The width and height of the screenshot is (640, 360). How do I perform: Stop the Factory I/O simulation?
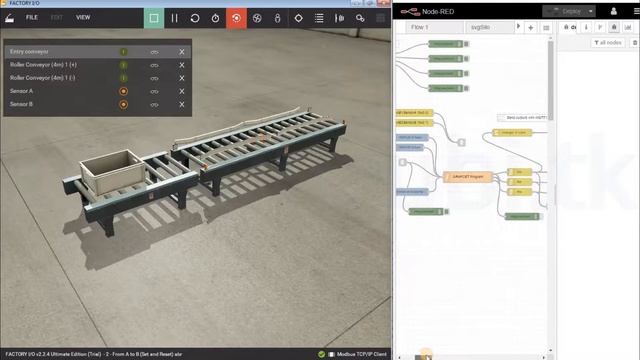point(154,18)
